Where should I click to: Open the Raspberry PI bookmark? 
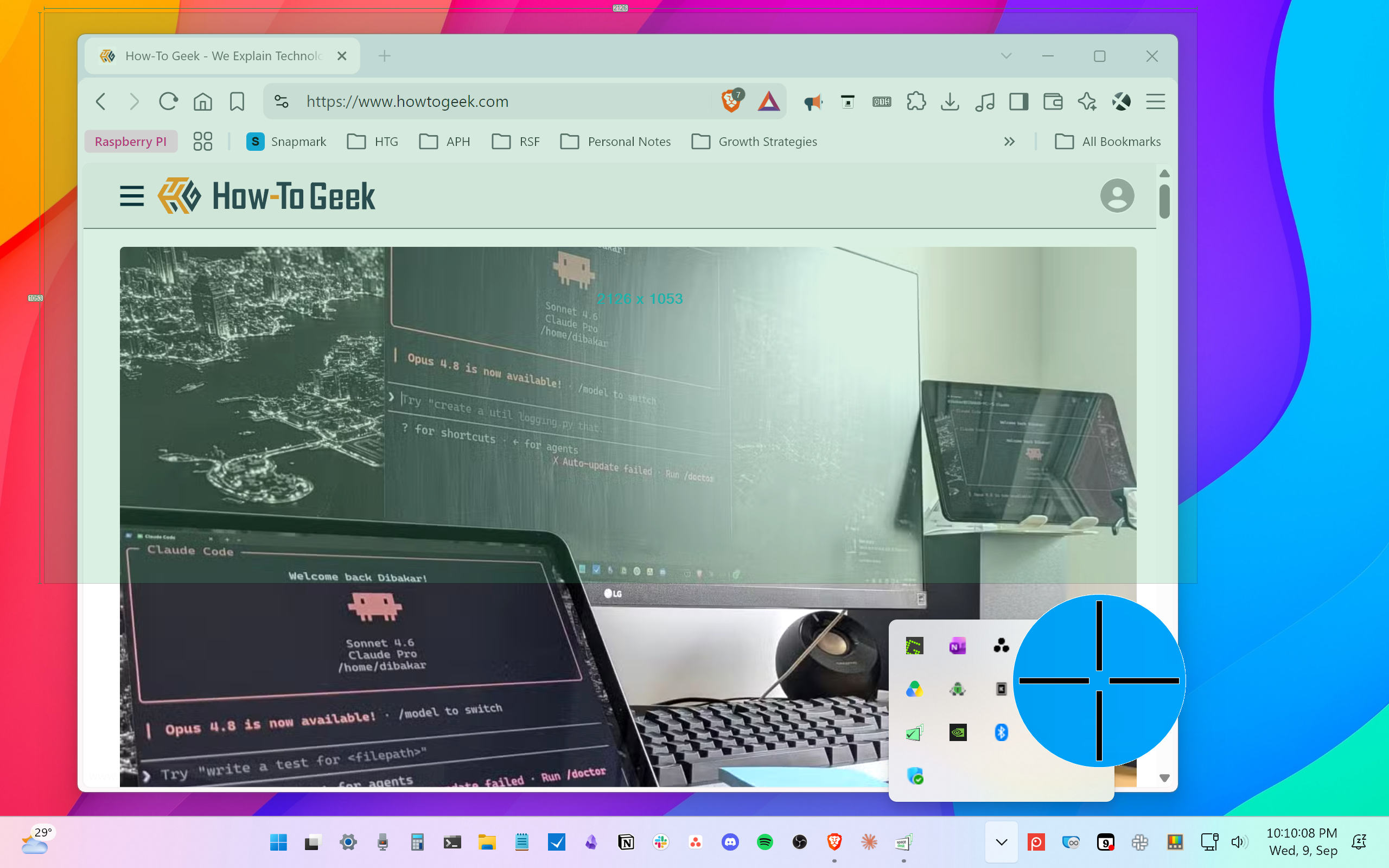click(x=130, y=141)
